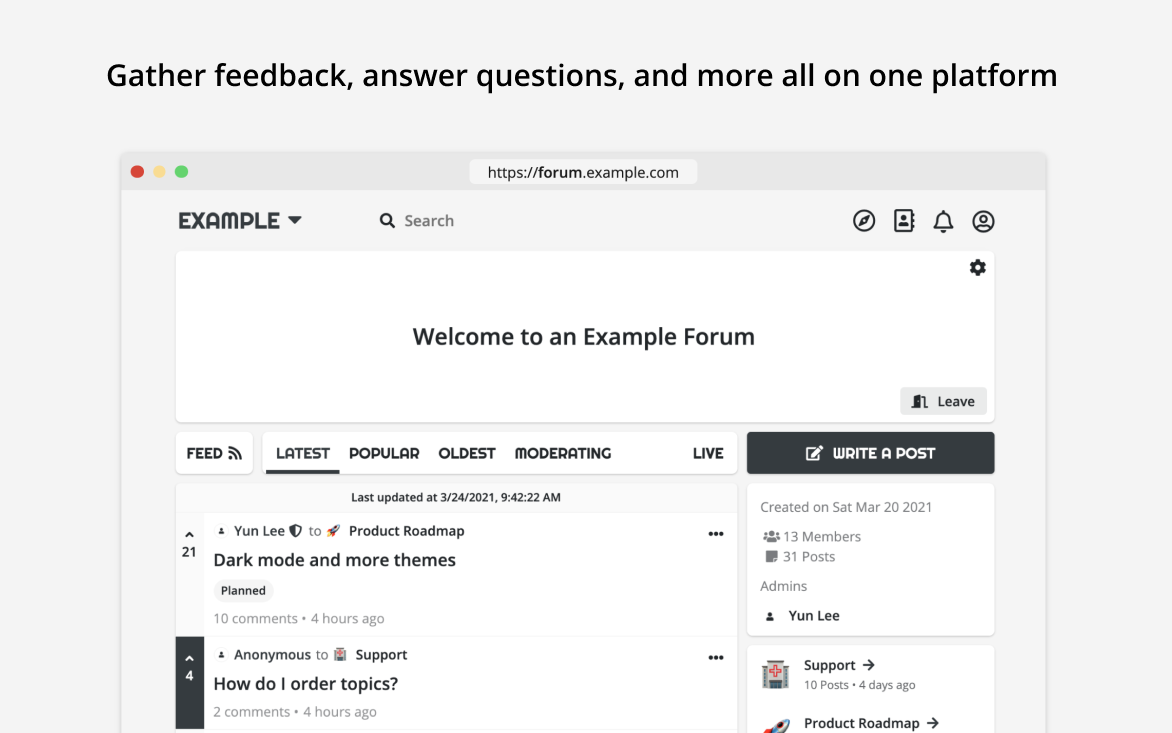Open Yun Lee author name in post
The height and width of the screenshot is (733, 1172).
pyautogui.click(x=259, y=531)
